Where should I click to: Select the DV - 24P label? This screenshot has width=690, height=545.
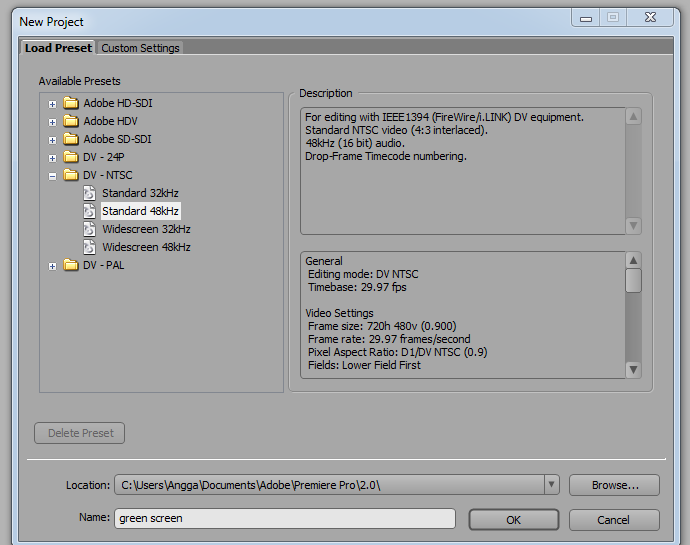point(104,157)
